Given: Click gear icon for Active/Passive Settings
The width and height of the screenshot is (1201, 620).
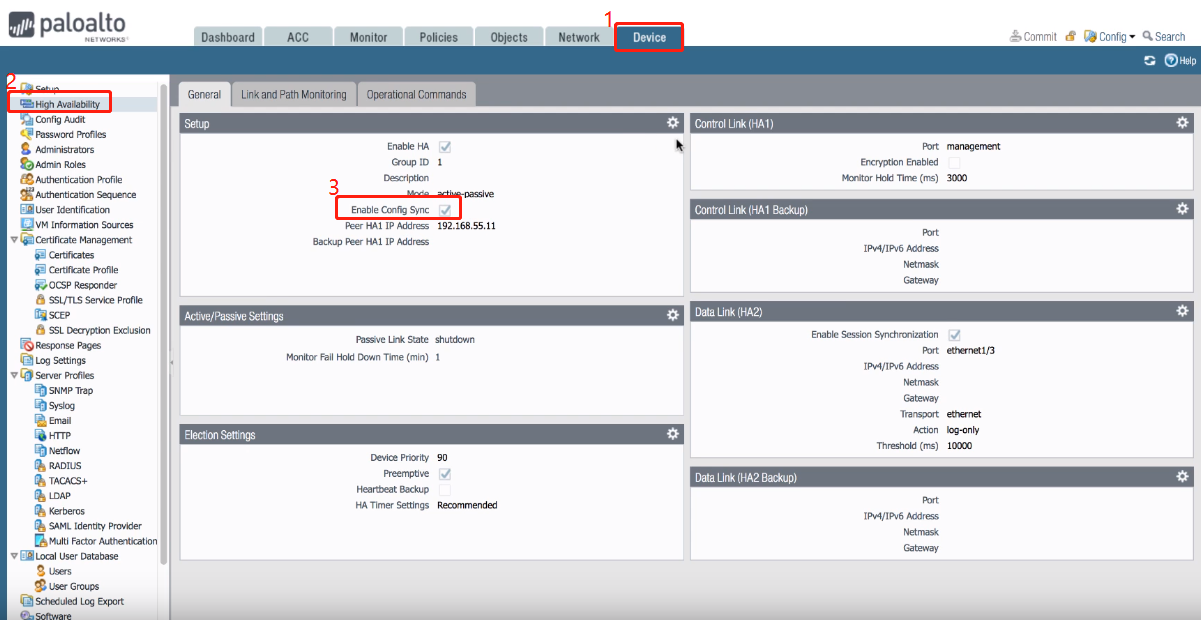Looking at the screenshot, I should (673, 315).
